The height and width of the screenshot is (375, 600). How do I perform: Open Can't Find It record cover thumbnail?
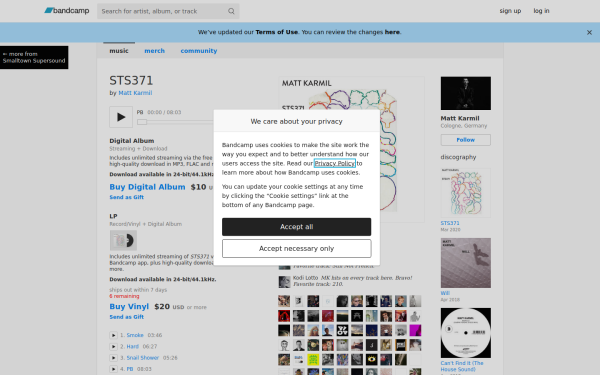coord(466,333)
